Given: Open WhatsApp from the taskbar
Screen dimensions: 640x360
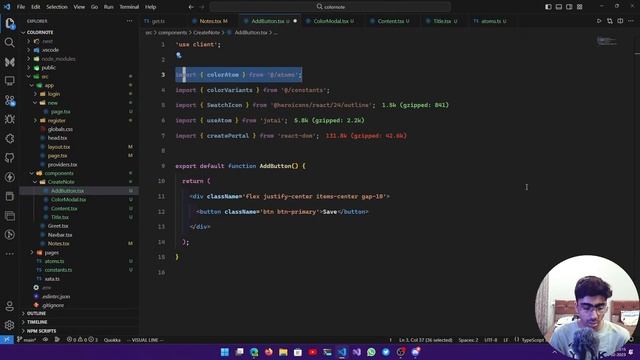Looking at the screenshot, I should 371,352.
